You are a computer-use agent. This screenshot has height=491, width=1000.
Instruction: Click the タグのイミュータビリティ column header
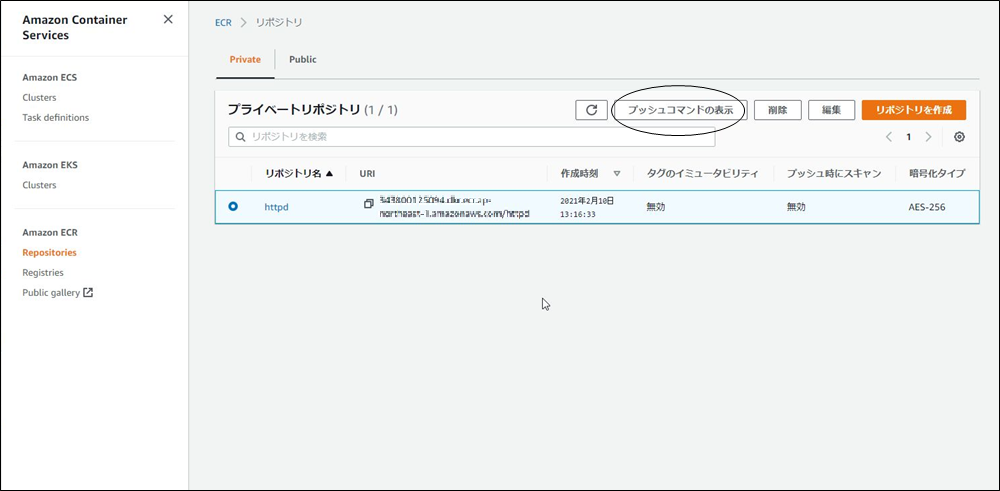tap(702, 173)
